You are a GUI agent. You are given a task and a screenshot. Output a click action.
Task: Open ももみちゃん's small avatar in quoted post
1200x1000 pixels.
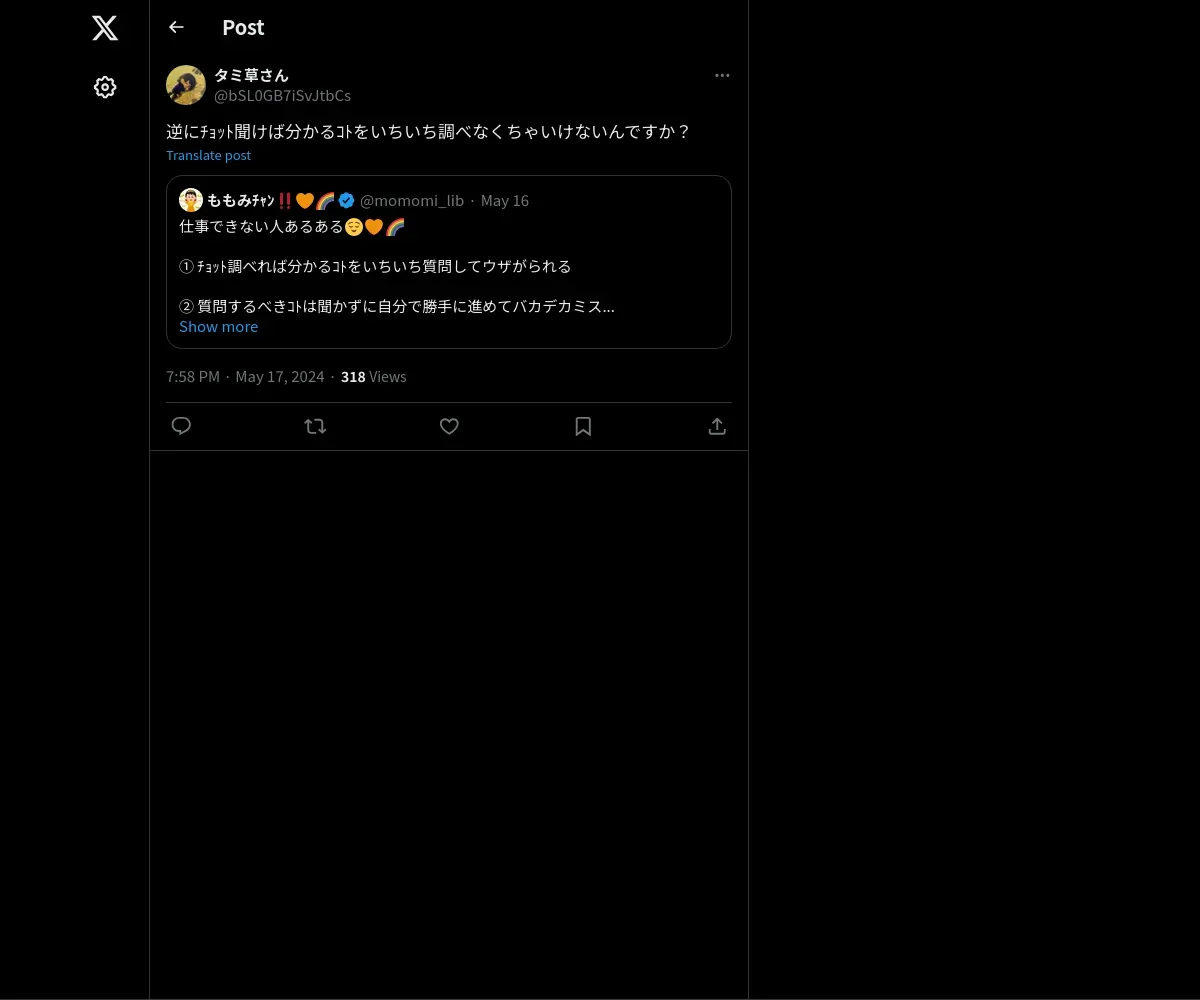[191, 200]
